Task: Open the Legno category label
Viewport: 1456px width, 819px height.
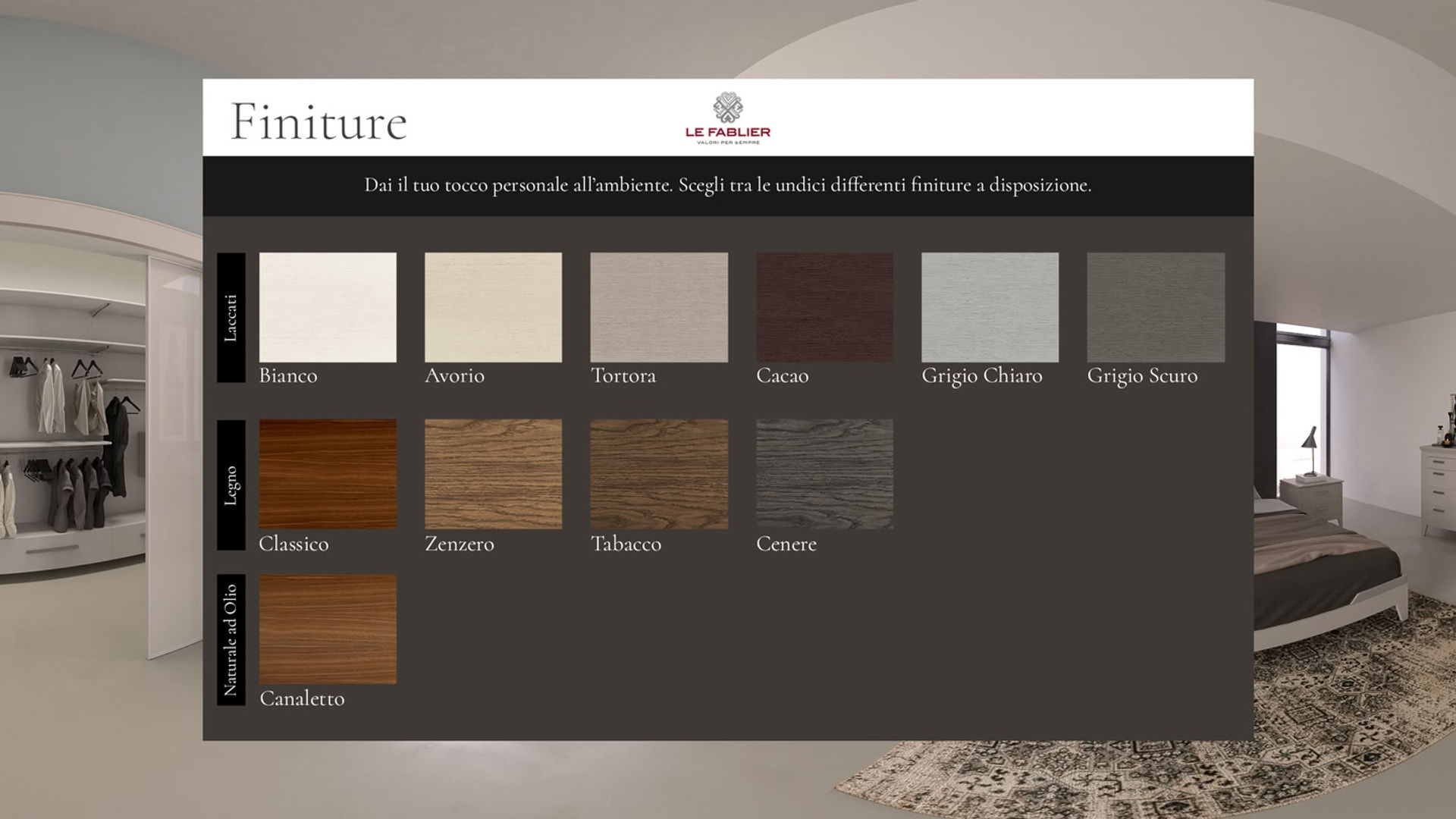Action: (x=231, y=485)
